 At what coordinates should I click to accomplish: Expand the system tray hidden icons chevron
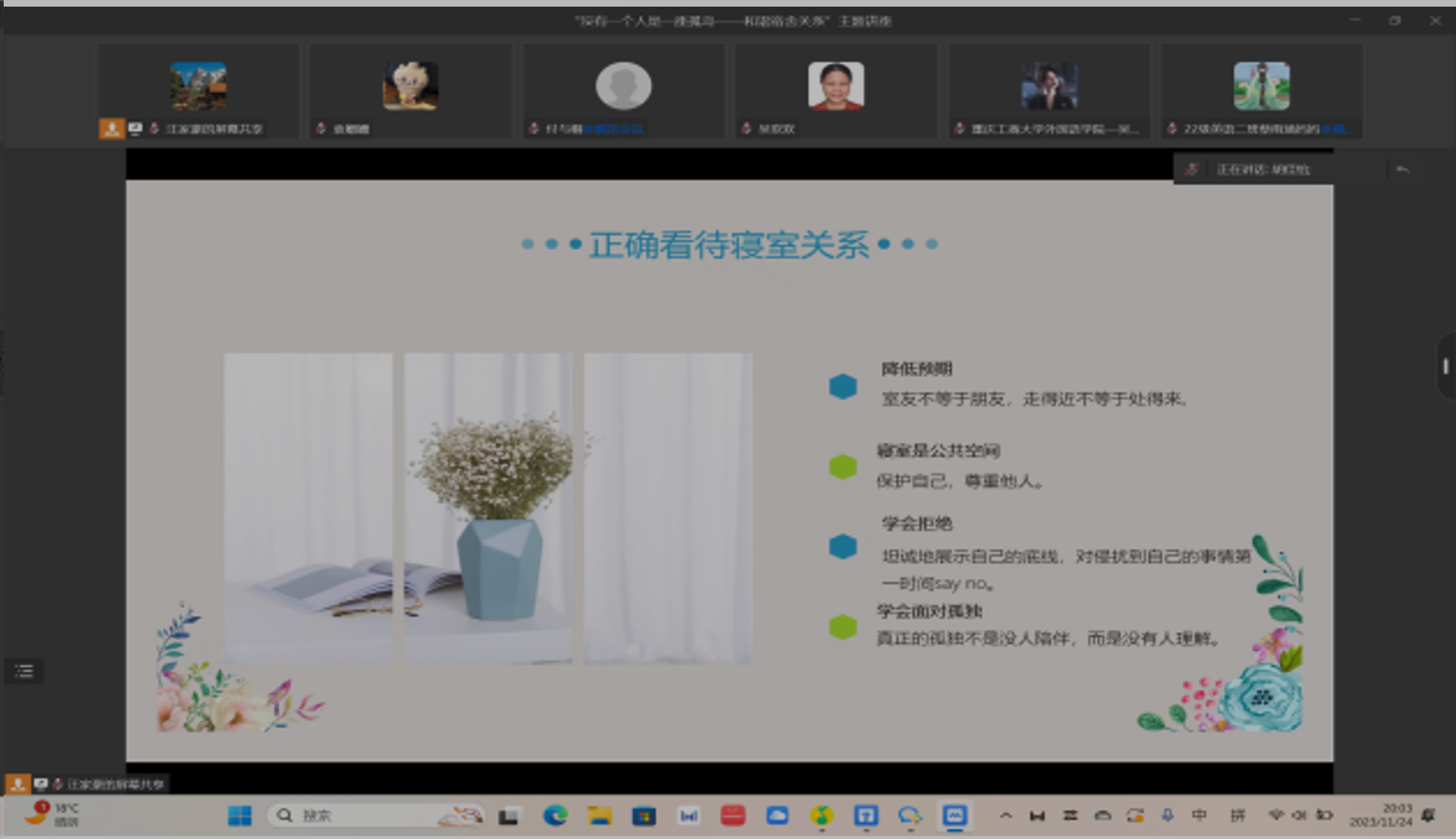pos(1006,815)
